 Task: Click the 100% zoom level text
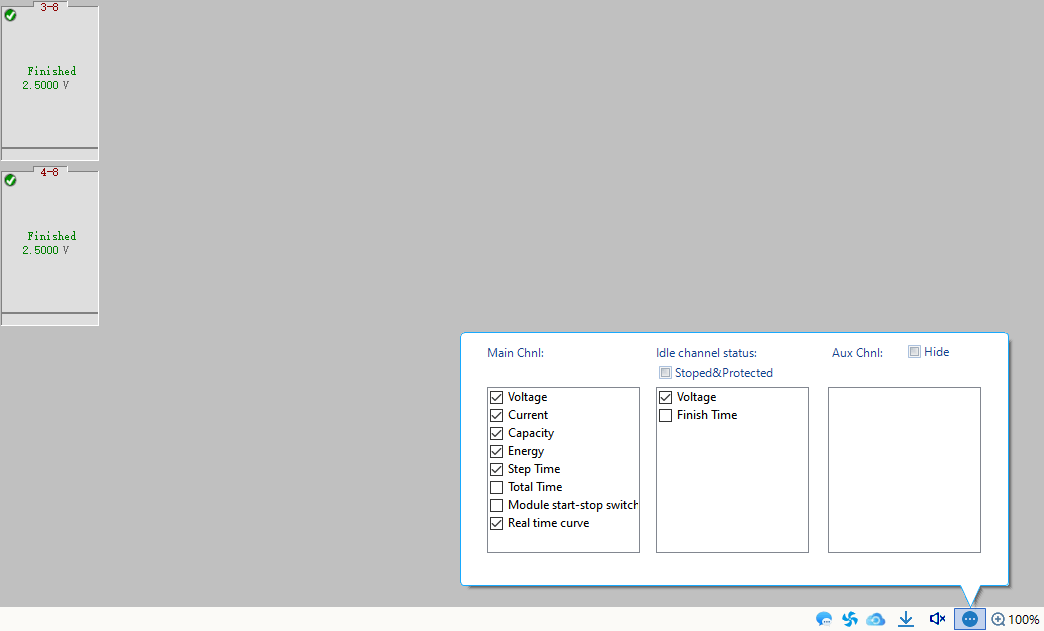(1023, 619)
